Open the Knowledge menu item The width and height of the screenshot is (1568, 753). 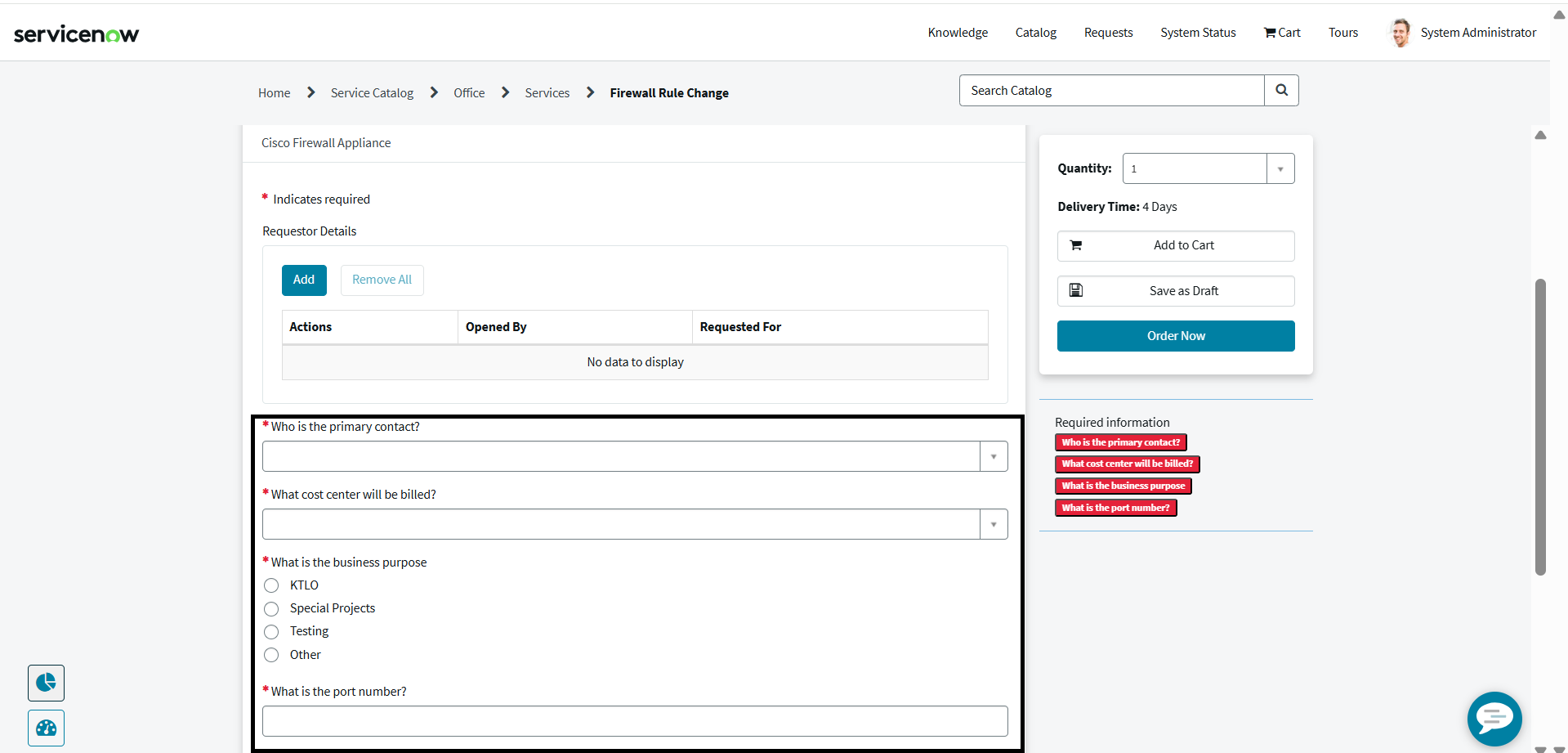(958, 33)
